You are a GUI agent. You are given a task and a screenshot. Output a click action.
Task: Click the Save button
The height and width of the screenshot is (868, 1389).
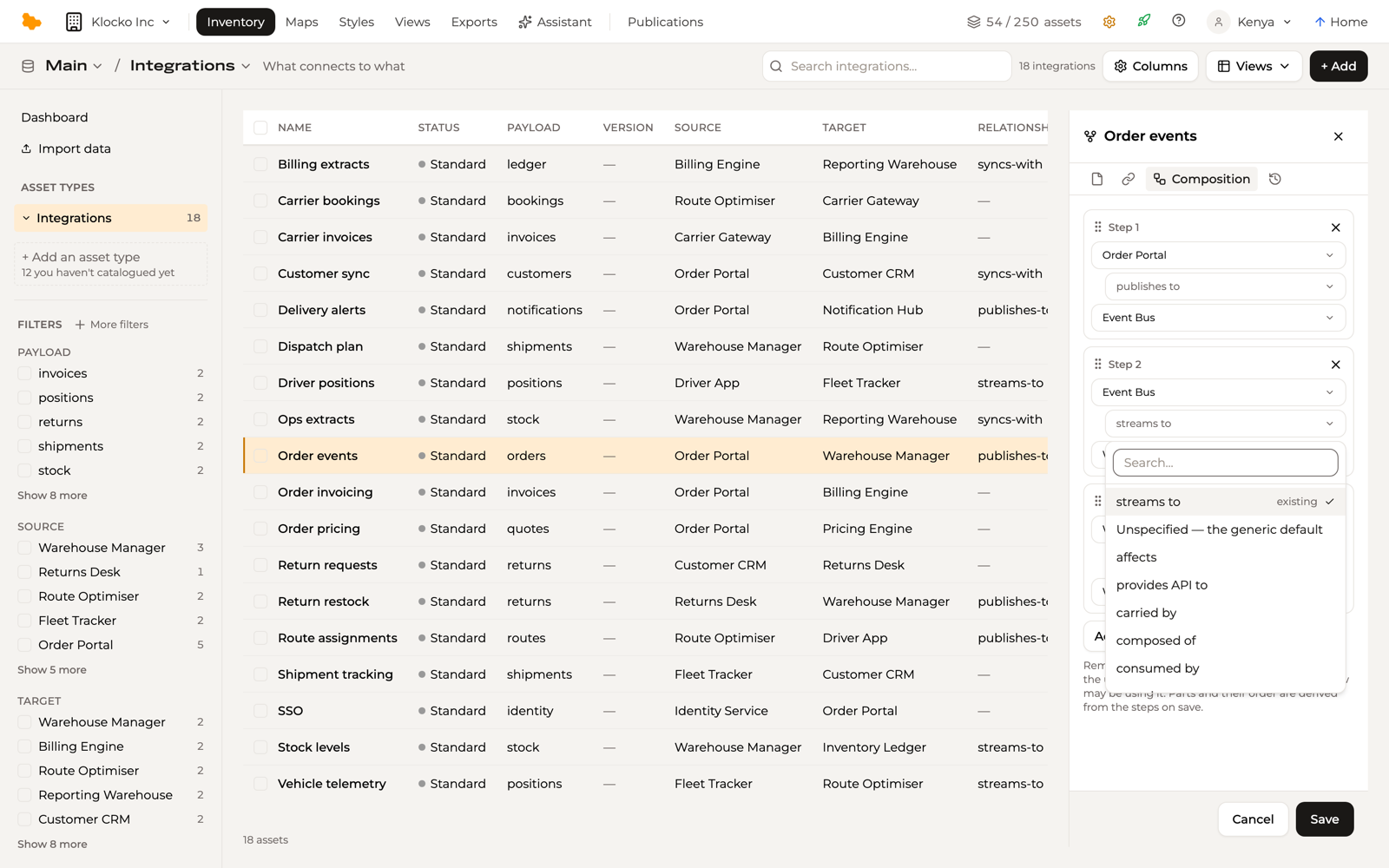pyautogui.click(x=1325, y=819)
